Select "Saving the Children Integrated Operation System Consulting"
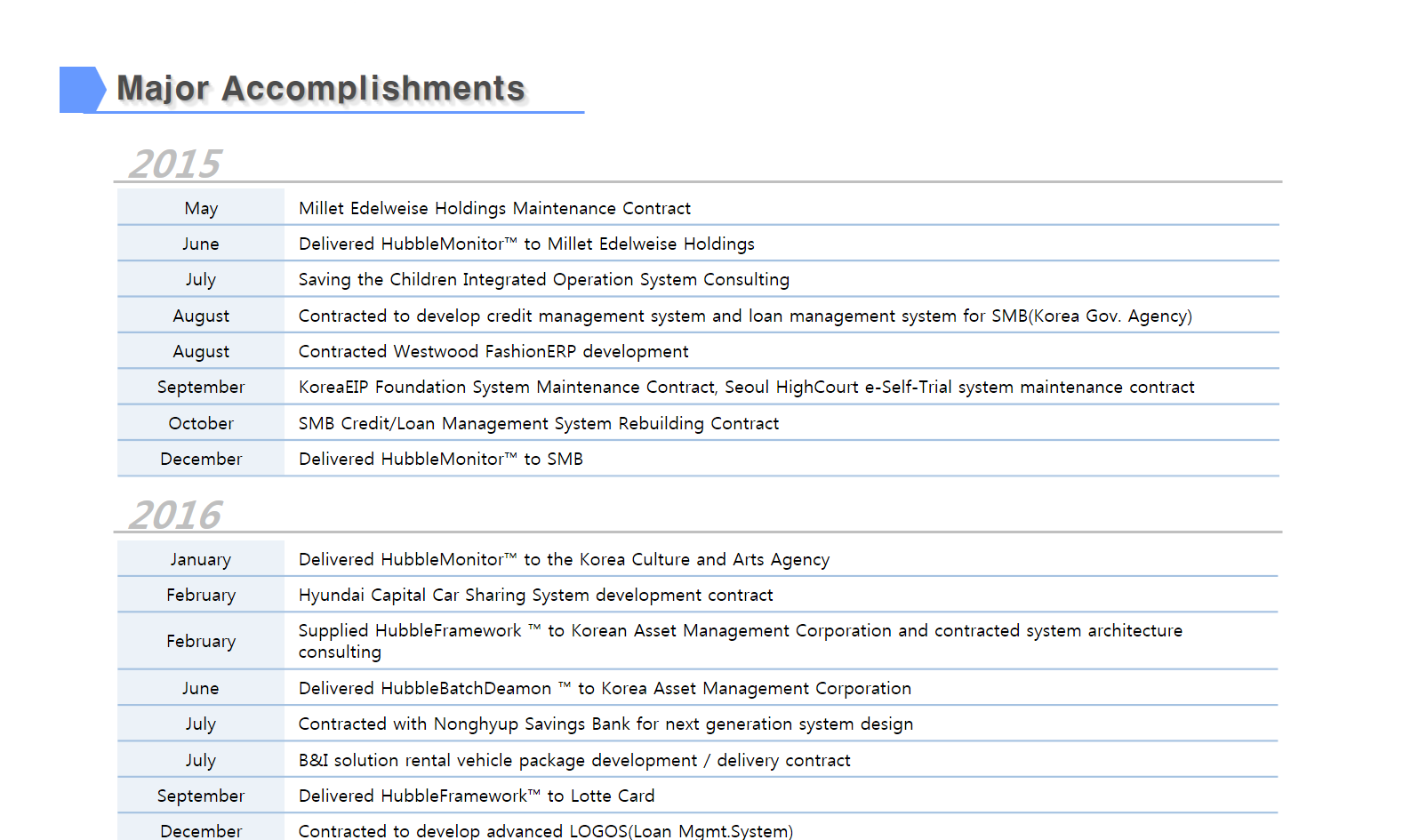This screenshot has height=840, width=1419. [544, 280]
